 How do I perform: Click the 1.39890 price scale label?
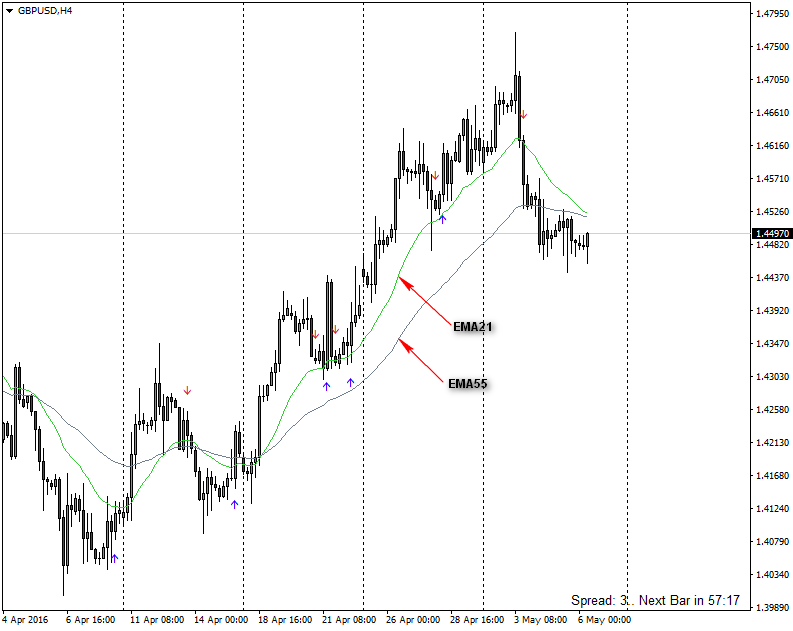click(x=772, y=608)
